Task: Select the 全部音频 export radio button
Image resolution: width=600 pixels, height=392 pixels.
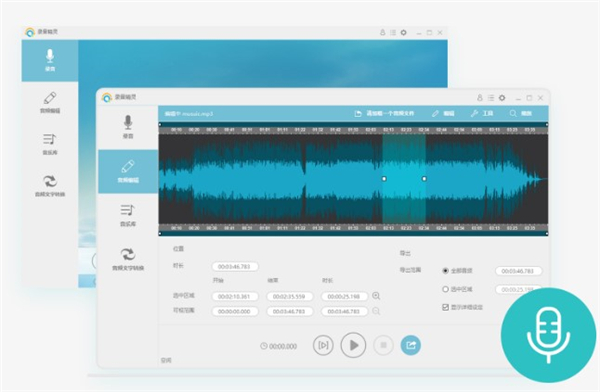Action: 445,271
